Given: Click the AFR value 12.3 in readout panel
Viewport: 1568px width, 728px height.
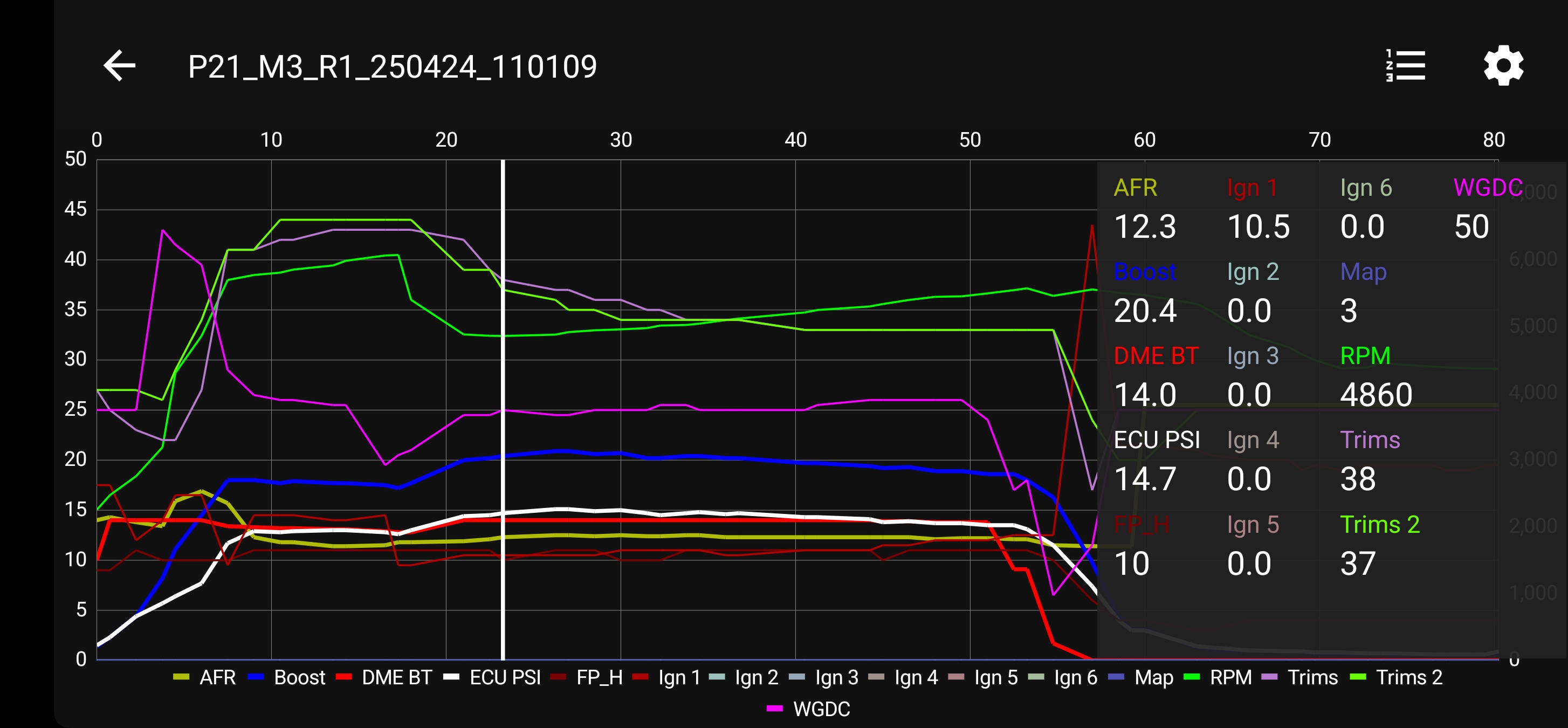Looking at the screenshot, I should tap(1145, 226).
